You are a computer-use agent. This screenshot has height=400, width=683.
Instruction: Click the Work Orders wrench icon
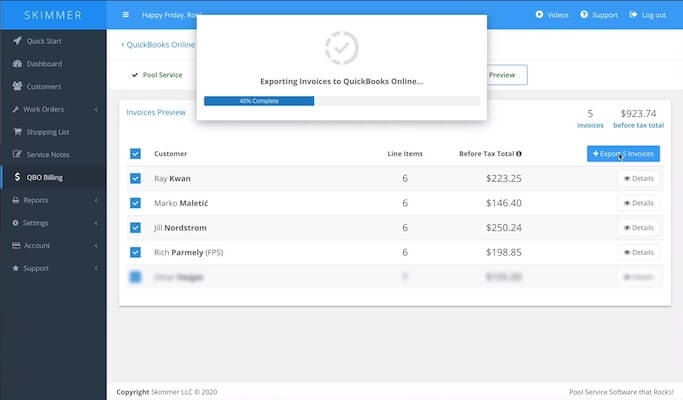(x=16, y=109)
